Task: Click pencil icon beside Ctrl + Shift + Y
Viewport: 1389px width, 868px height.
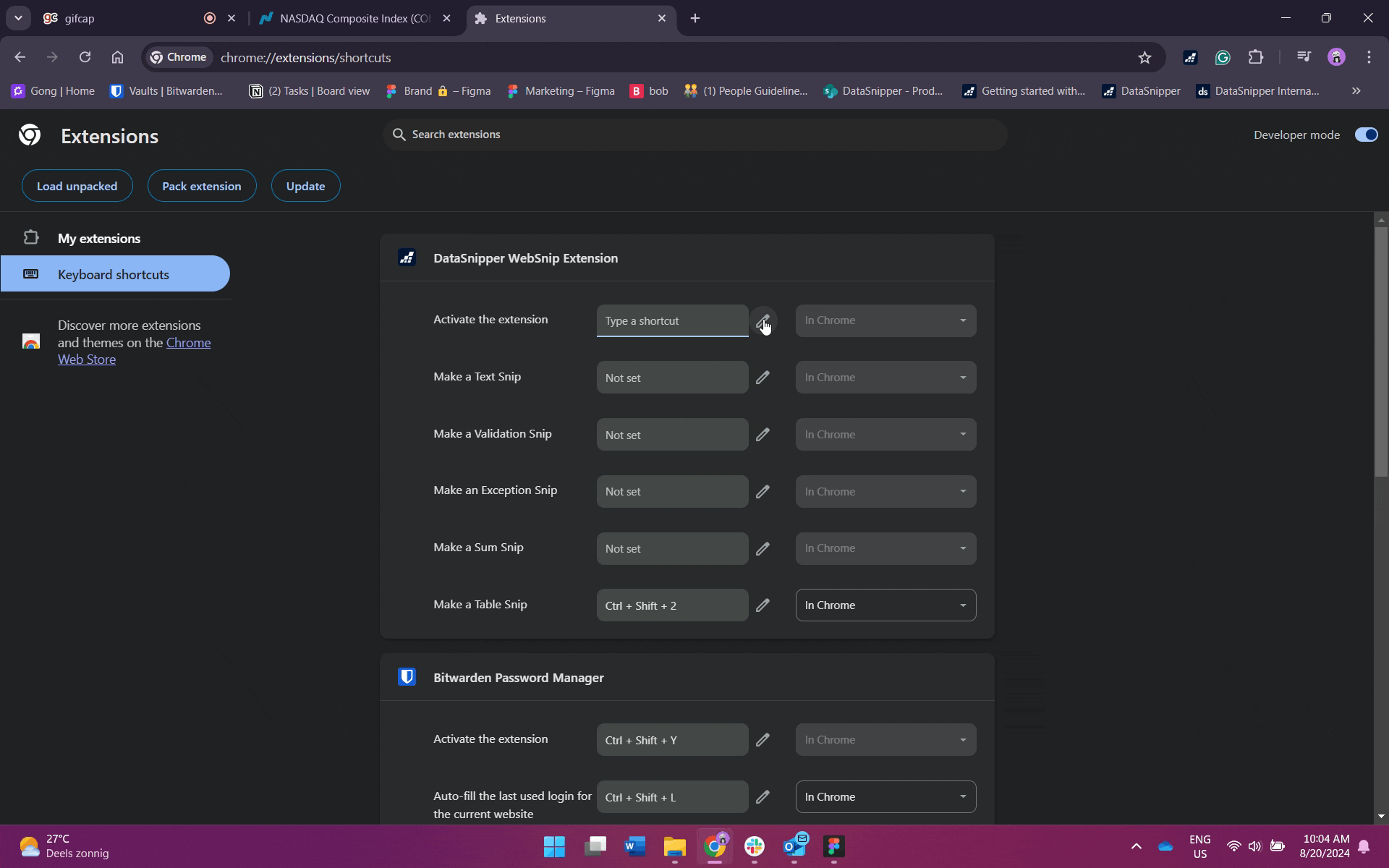Action: [763, 740]
